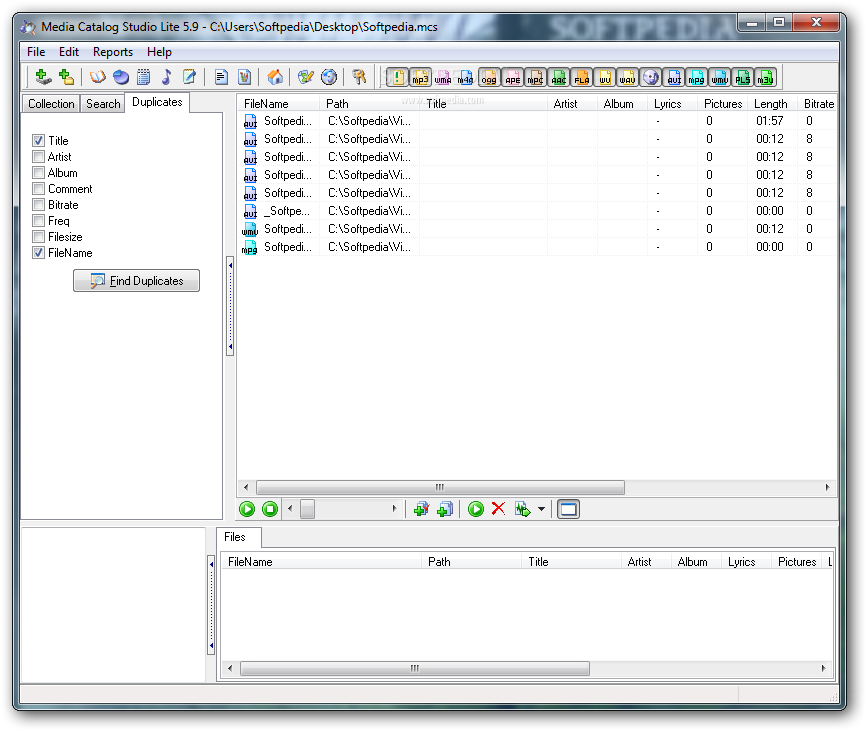This screenshot has height=731, width=867.
Task: Toggle the mpg file type filter
Action: 697,77
